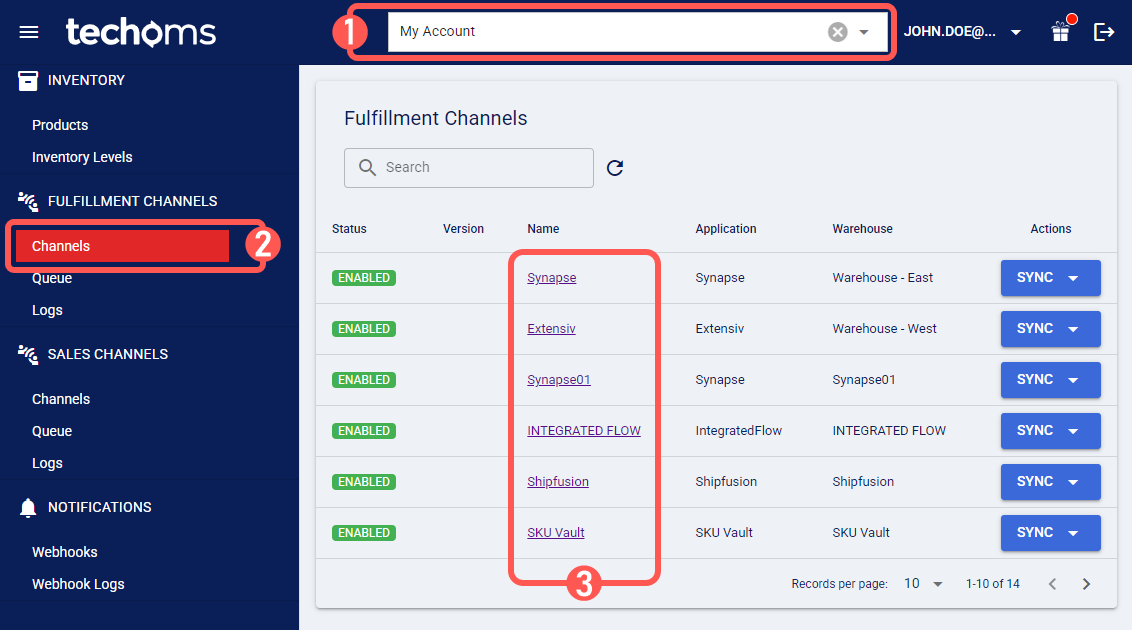Select Channels under Fulfillment Channels

123,246
